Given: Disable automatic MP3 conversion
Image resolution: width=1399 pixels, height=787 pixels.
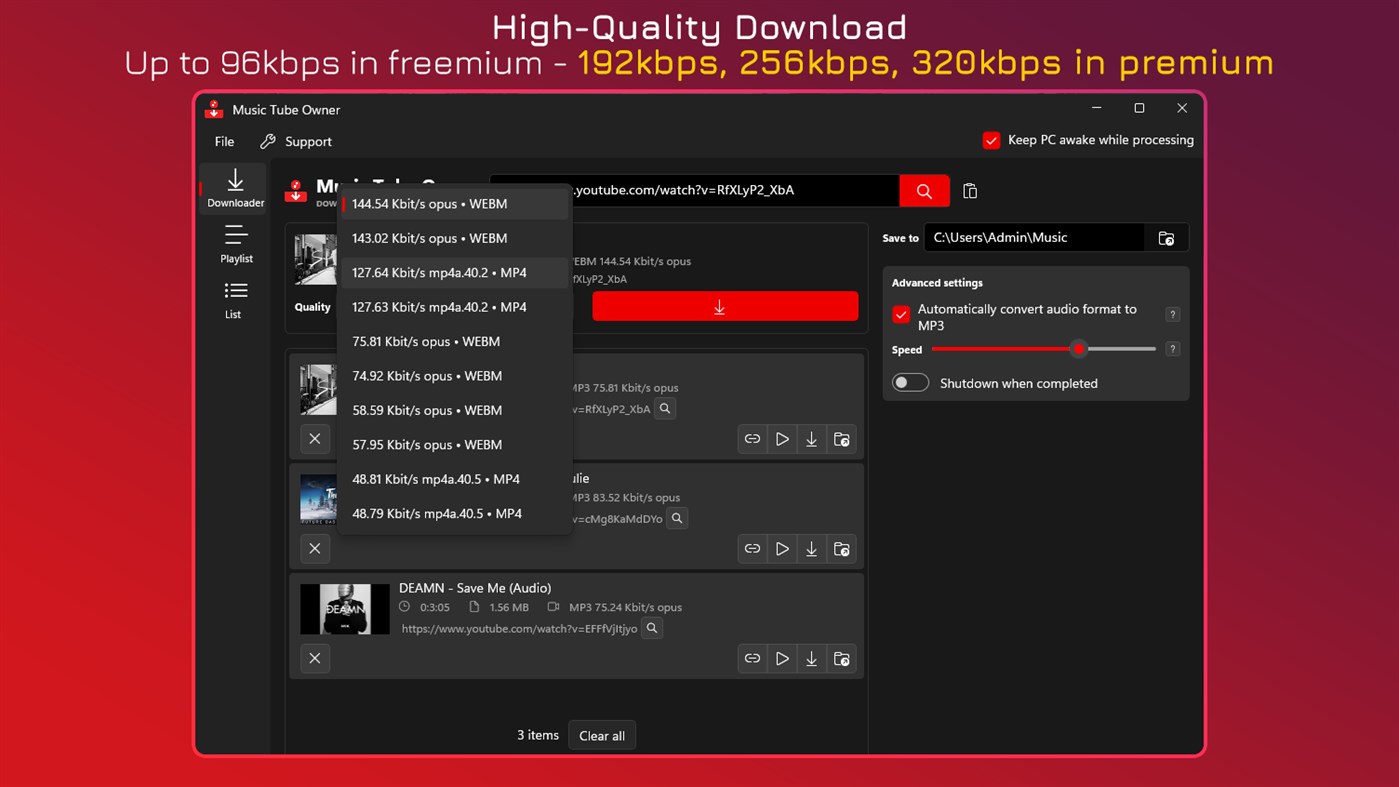Looking at the screenshot, I should pos(900,313).
